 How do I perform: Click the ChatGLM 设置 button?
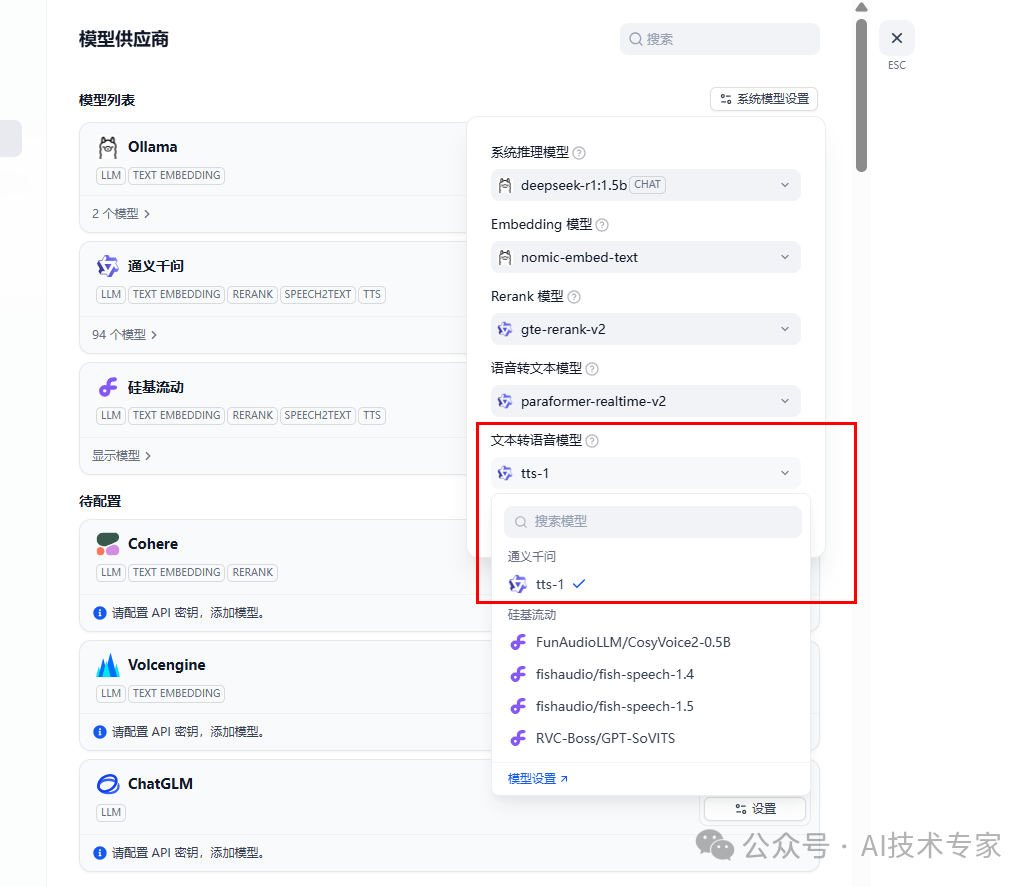755,809
